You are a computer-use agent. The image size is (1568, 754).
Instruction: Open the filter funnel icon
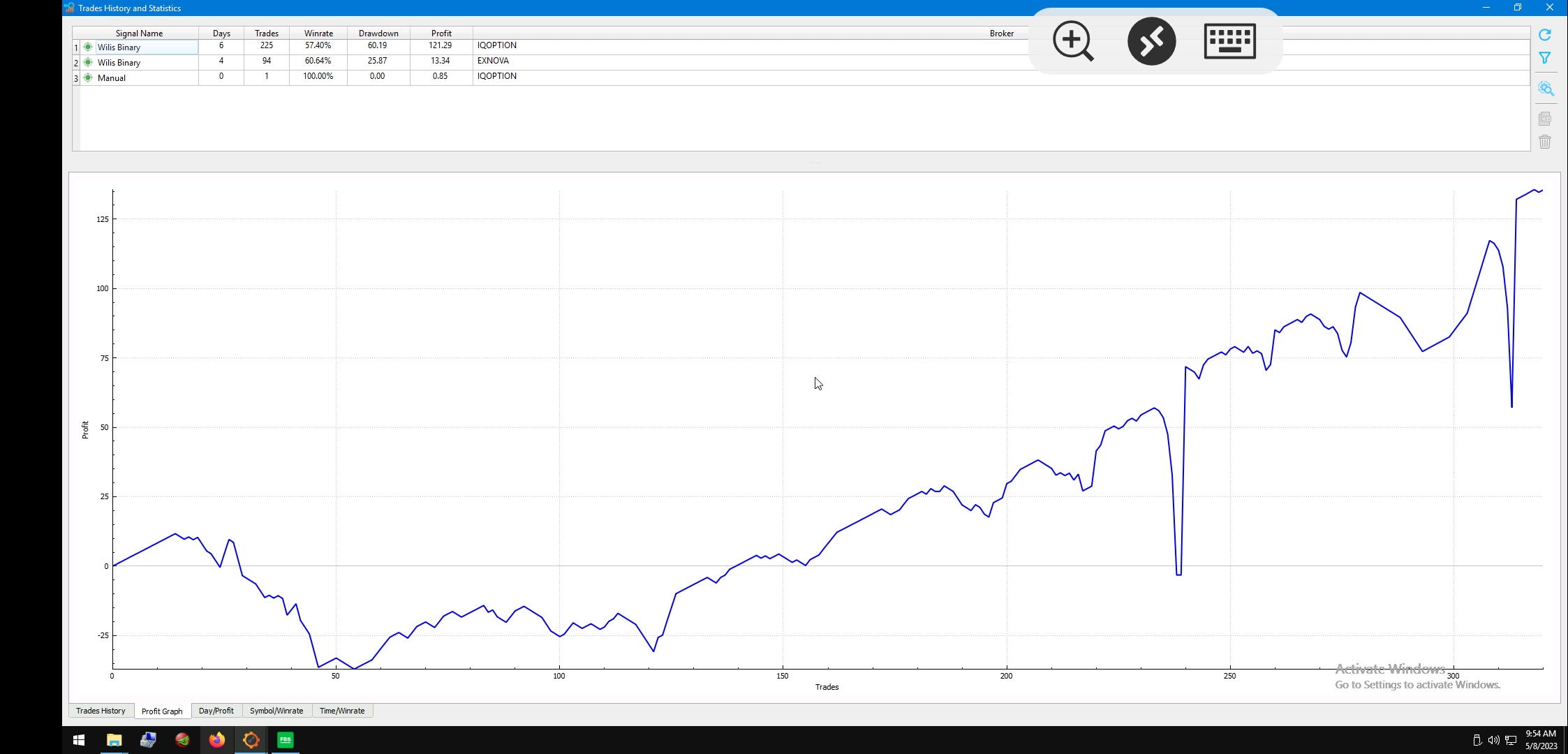(x=1544, y=59)
